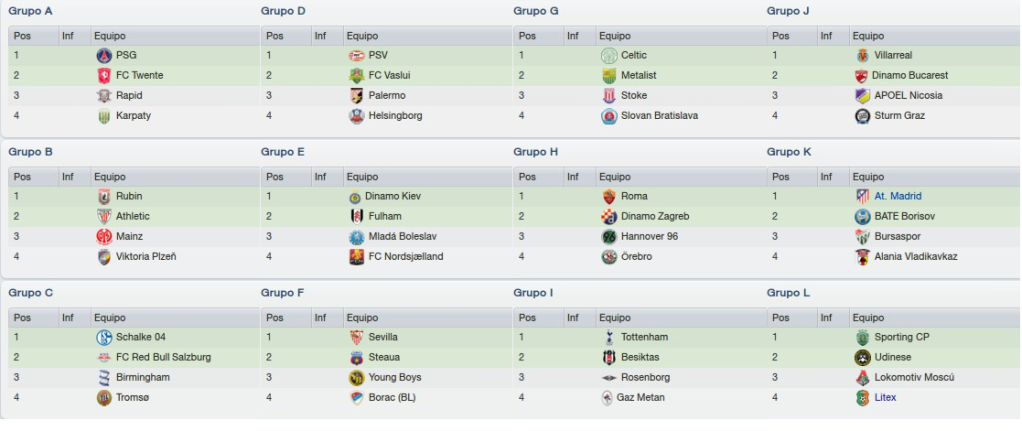Click the Grupo A heading
The height and width of the screenshot is (431, 1022).
[x=30, y=11]
